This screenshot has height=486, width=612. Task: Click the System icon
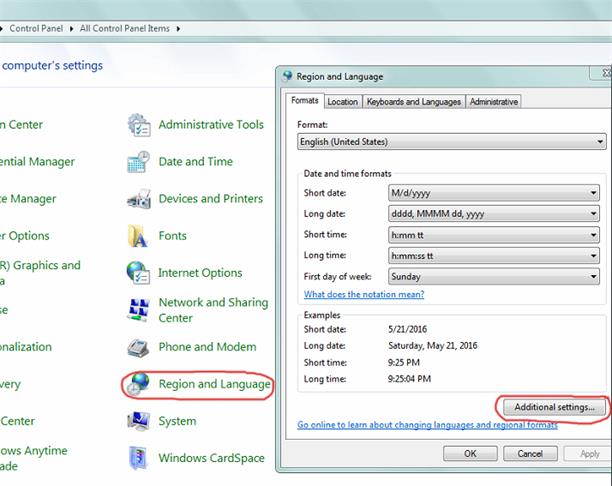[x=139, y=422]
